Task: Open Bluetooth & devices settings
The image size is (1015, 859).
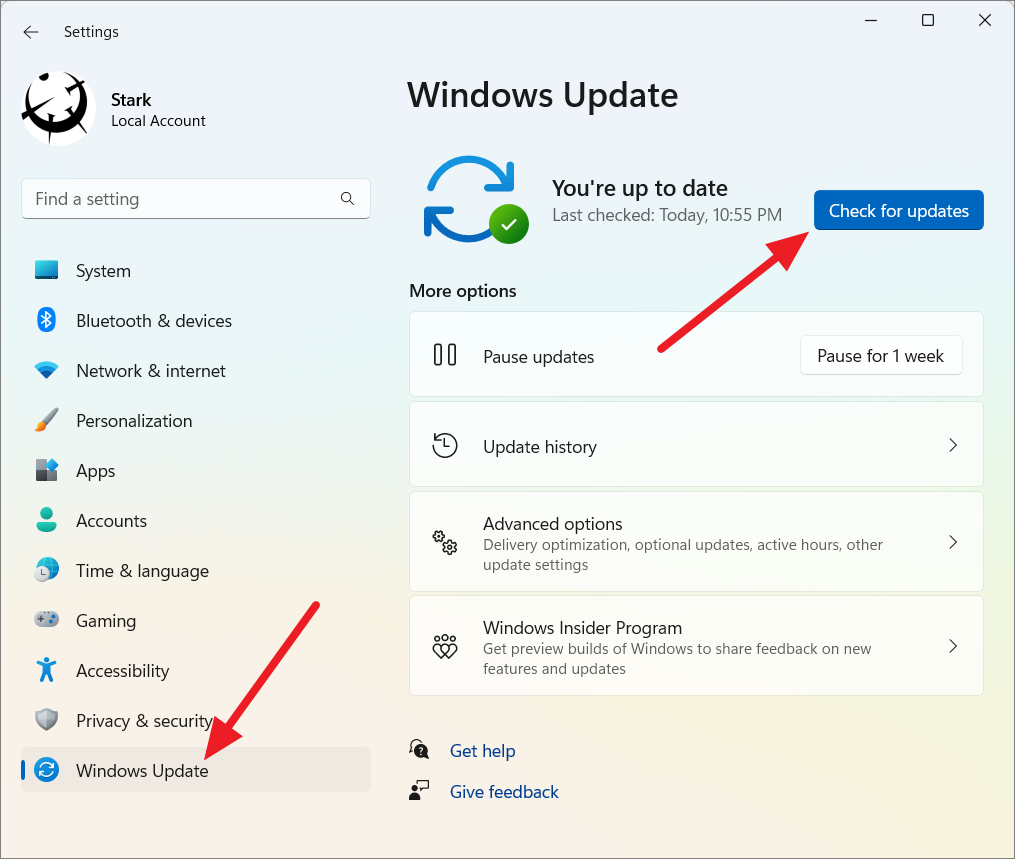Action: pos(46,320)
